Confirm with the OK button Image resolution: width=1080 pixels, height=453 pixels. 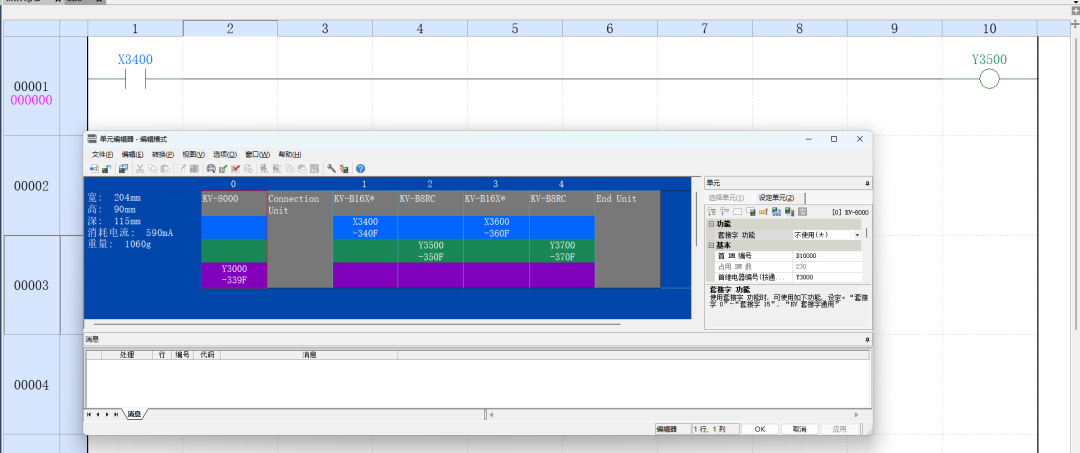pyautogui.click(x=760, y=429)
